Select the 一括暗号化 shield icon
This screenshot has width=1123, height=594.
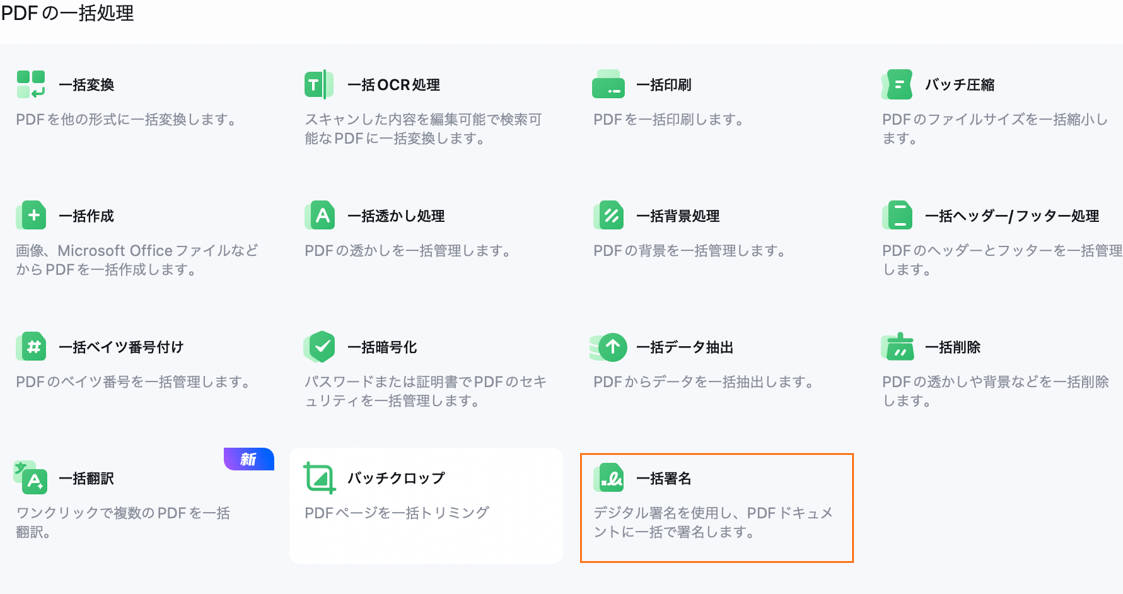point(319,347)
